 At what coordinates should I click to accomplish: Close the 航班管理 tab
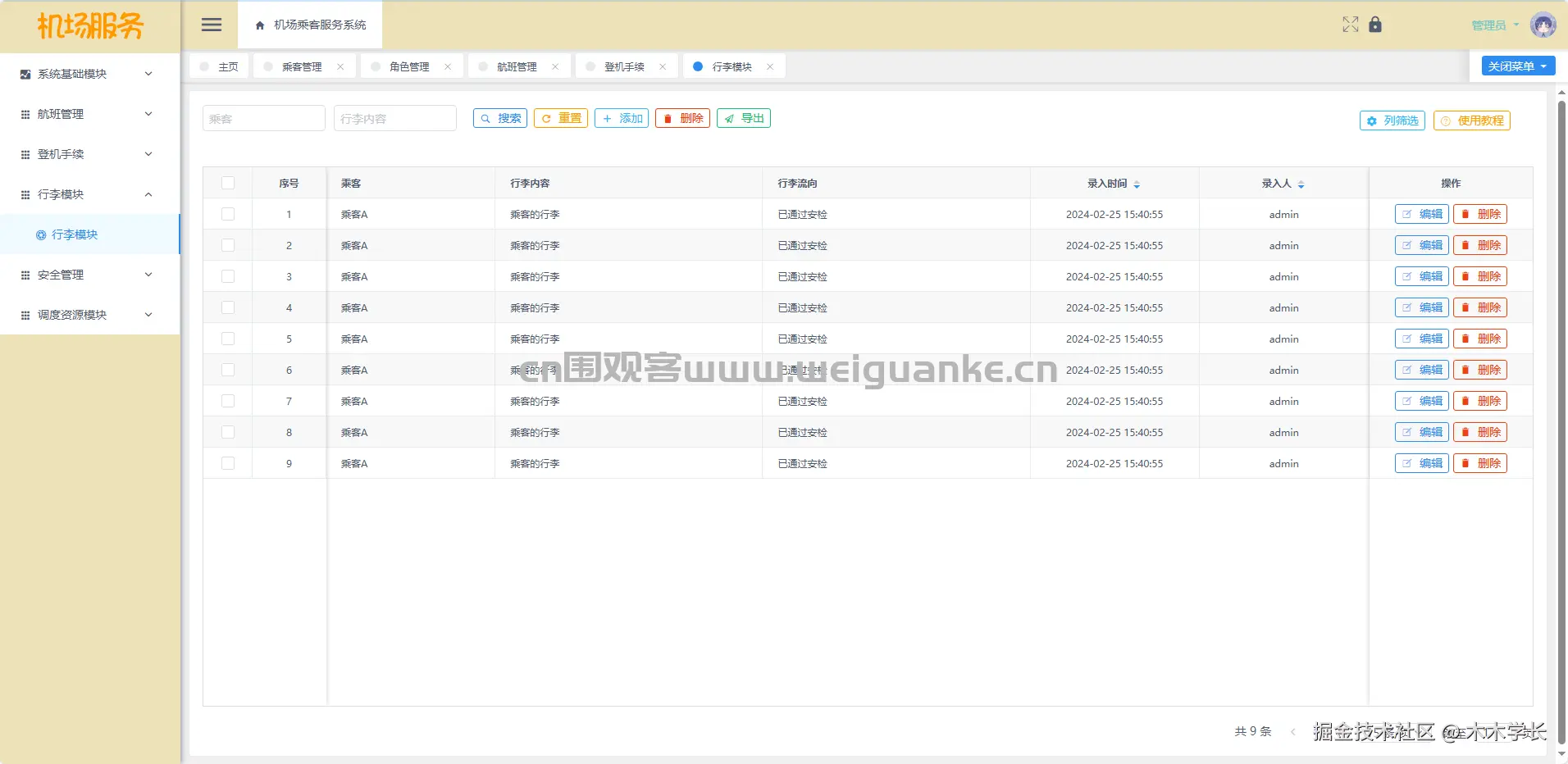[555, 66]
